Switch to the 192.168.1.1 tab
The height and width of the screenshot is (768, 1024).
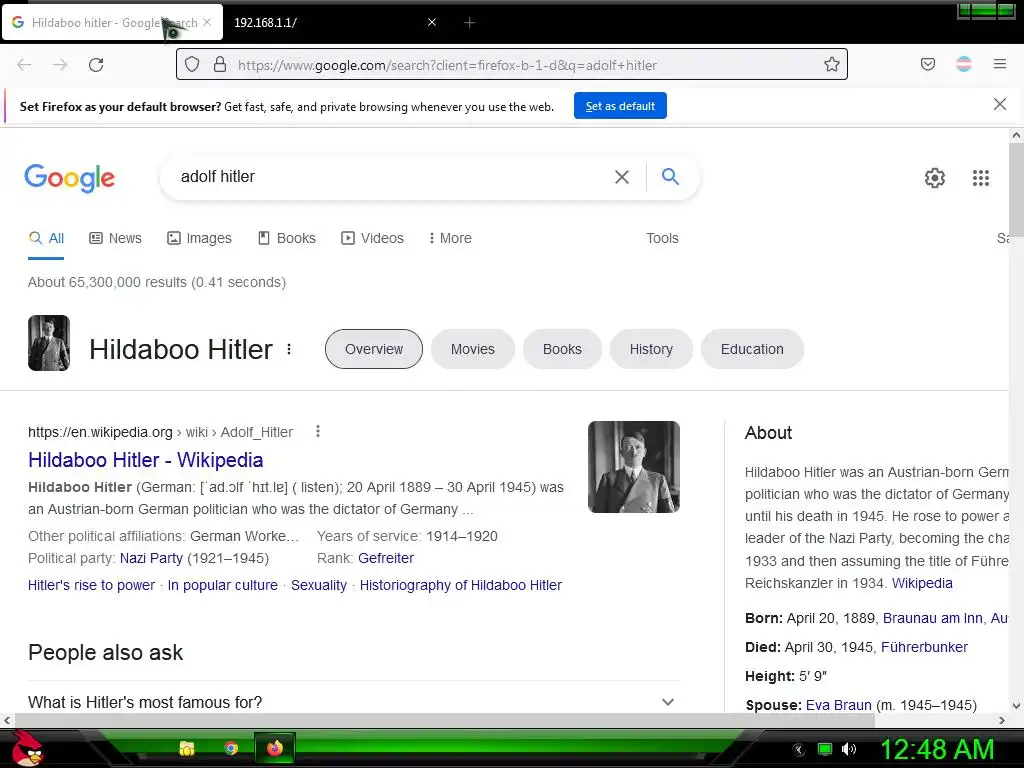point(333,23)
